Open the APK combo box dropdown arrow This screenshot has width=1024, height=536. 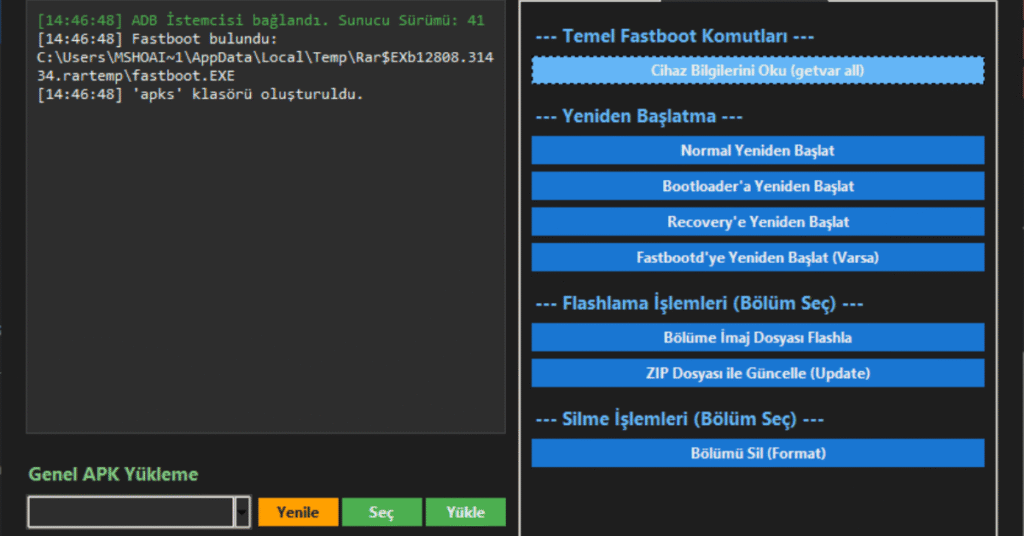[x=242, y=512]
